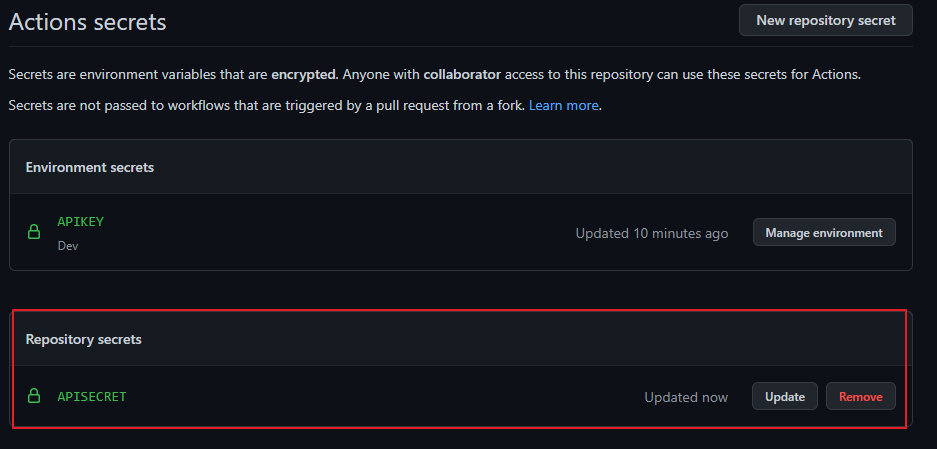Click the lock icon beside APISECRET
937x449 pixels.
click(x=34, y=397)
